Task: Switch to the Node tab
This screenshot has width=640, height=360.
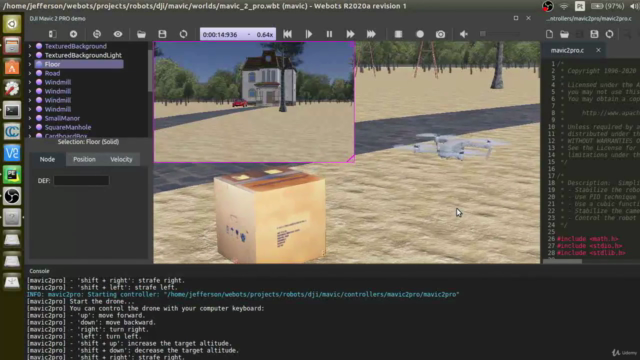Action: coord(47,159)
